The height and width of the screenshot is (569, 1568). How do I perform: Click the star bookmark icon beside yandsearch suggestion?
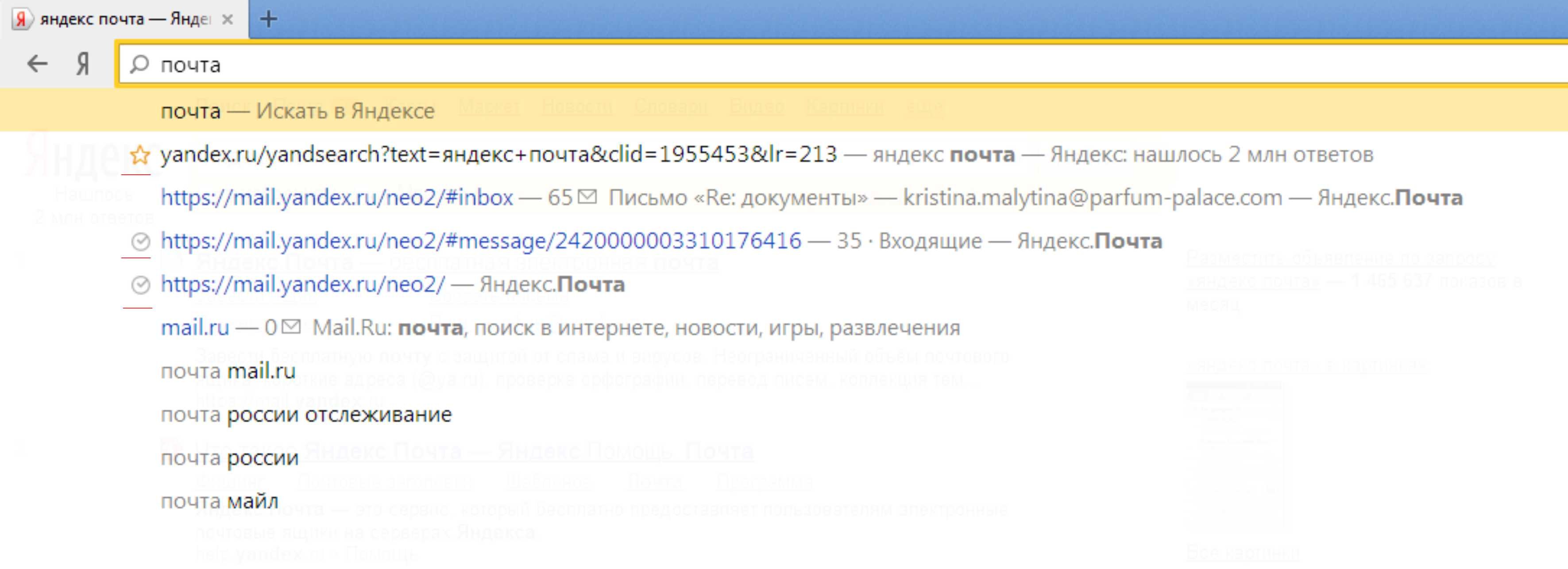(140, 154)
